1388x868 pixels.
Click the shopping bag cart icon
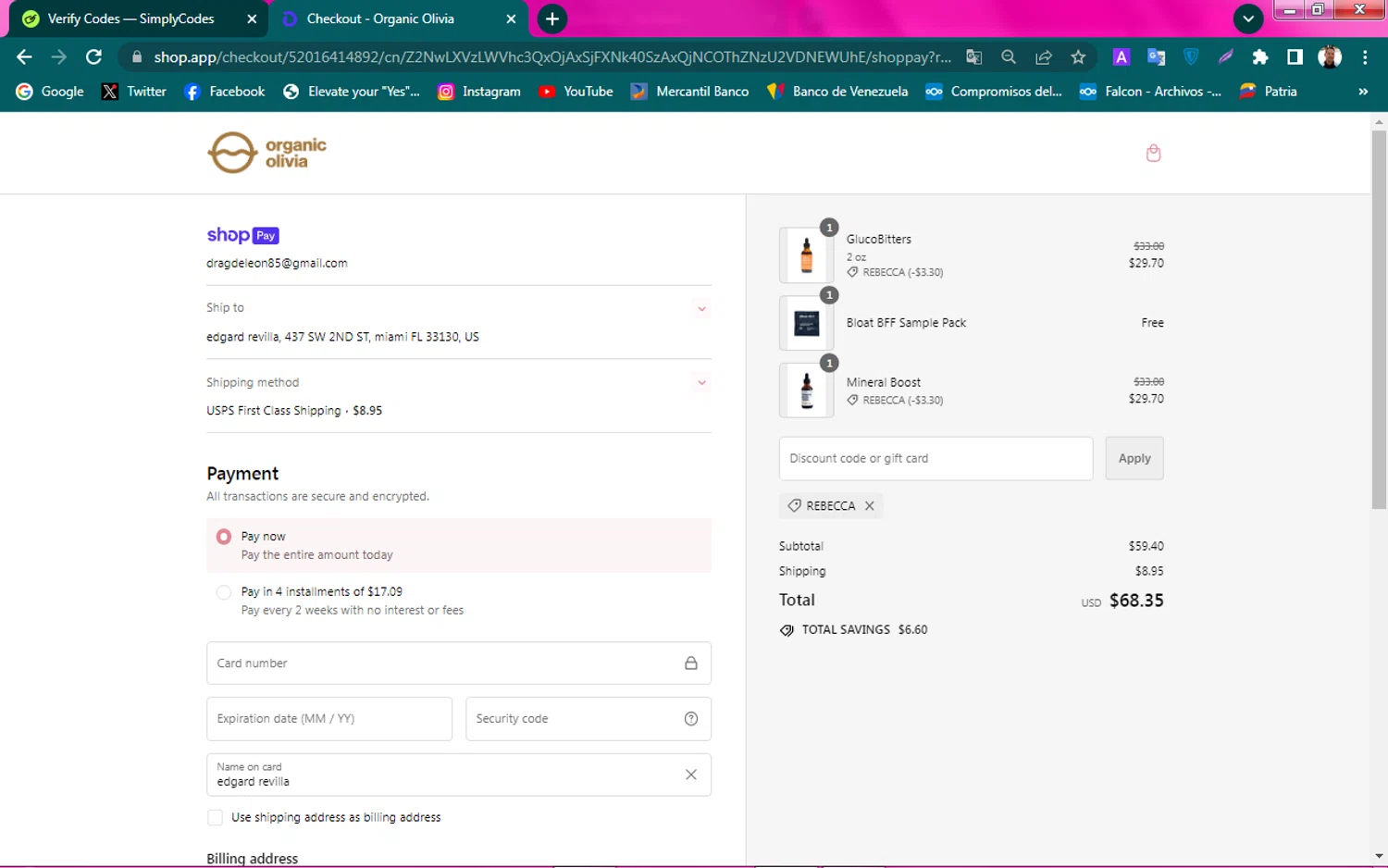(x=1153, y=153)
